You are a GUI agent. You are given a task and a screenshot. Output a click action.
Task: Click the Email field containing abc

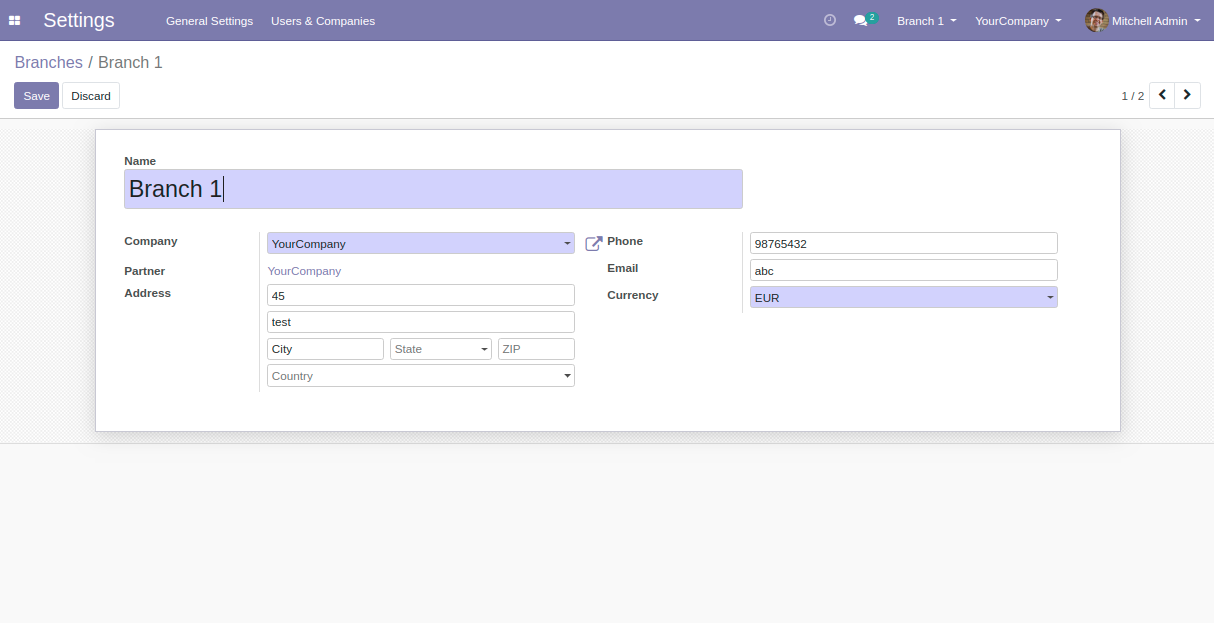[x=904, y=270]
